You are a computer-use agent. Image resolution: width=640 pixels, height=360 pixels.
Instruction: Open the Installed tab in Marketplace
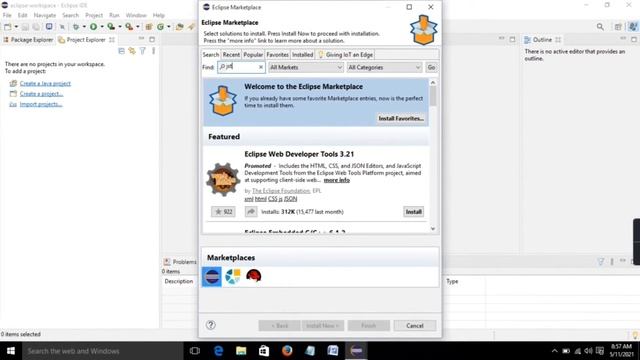pos(302,55)
